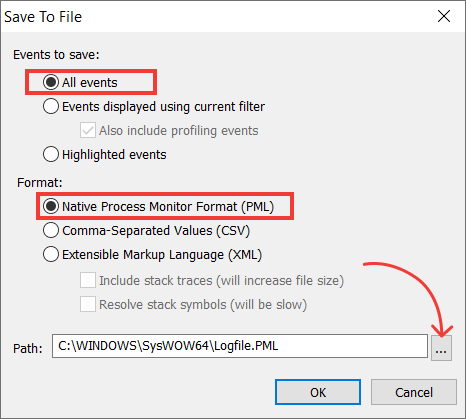The image size is (466, 419).
Task: Click inside the Path text field
Action: pyautogui.click(x=240, y=346)
